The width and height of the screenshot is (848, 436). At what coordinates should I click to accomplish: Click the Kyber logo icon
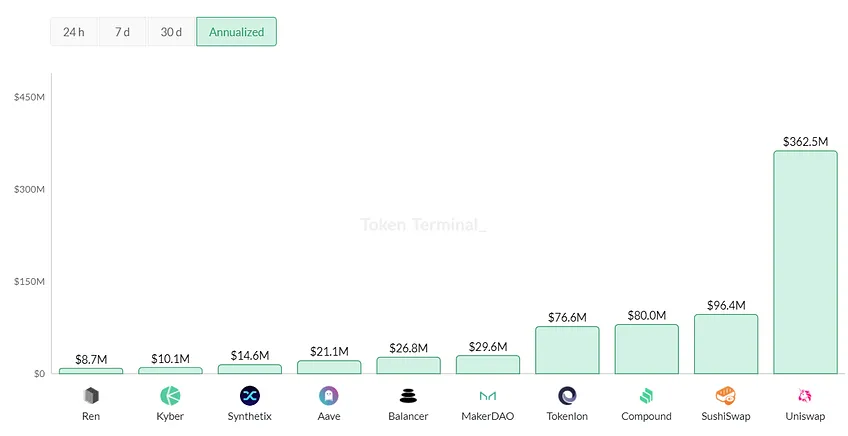[170, 396]
